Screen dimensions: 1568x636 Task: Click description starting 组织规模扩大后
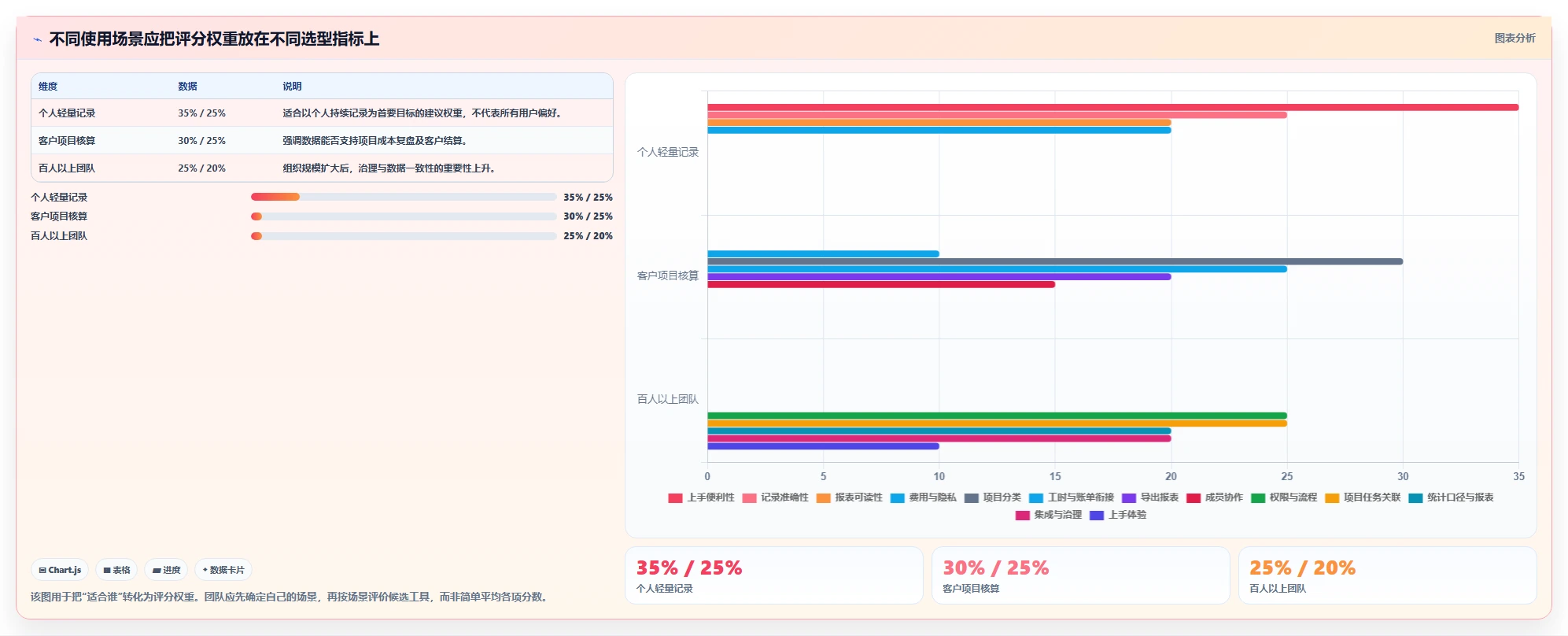390,168
